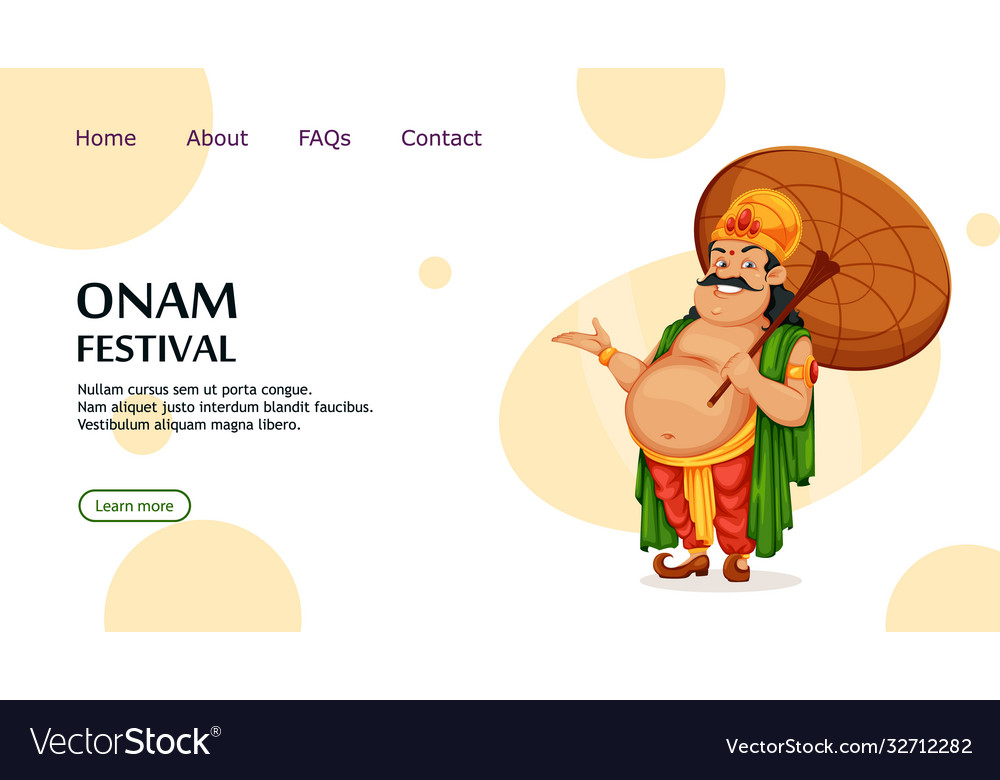Open the Home navigation link

(x=105, y=138)
